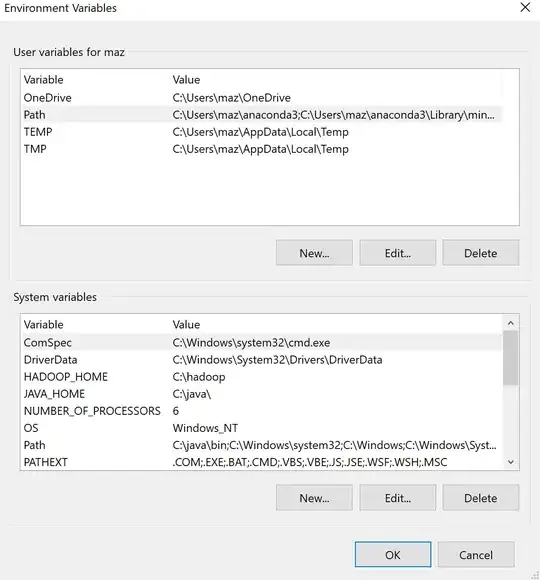
Task: Select the TEMP user variable
Action: click(x=261, y=132)
